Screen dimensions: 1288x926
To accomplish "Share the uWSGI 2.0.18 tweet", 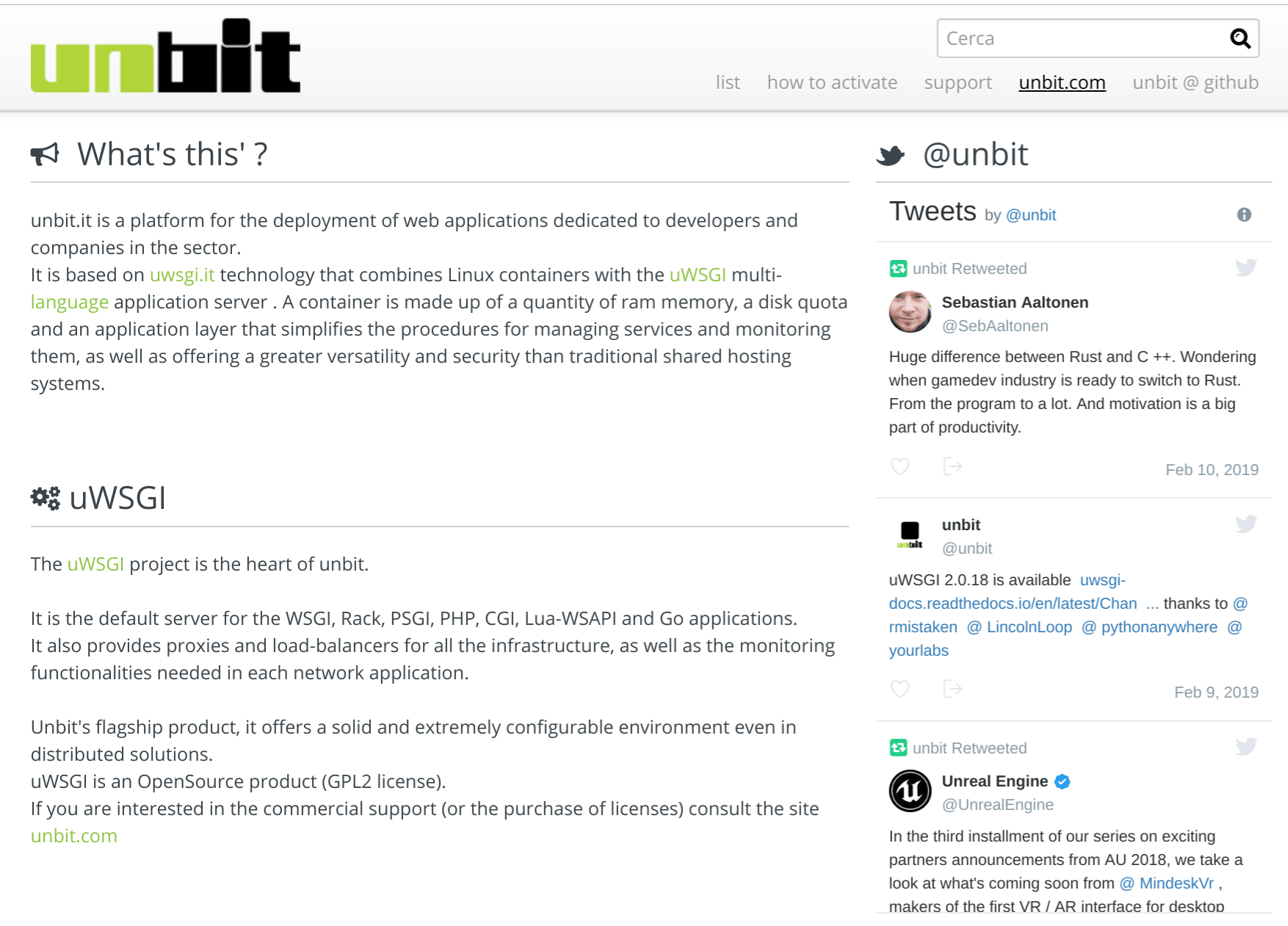I will point(952,689).
